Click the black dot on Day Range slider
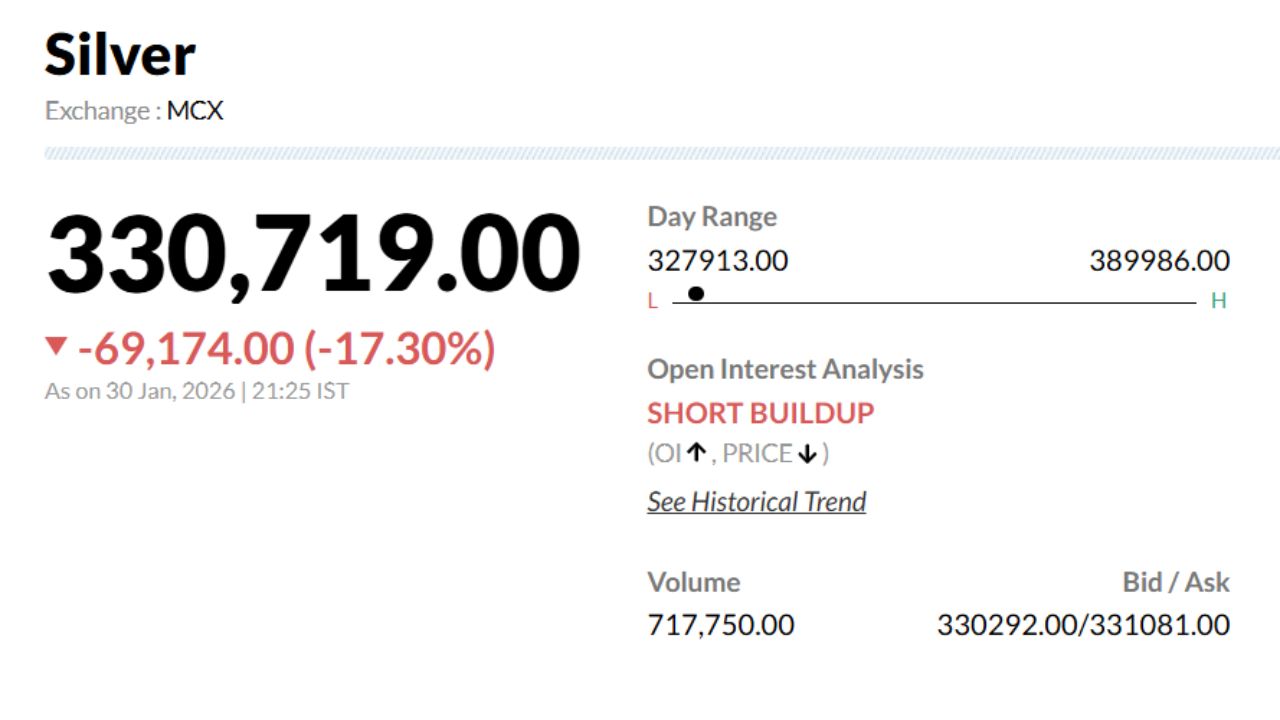Viewport: 1280px width, 720px height. point(696,294)
